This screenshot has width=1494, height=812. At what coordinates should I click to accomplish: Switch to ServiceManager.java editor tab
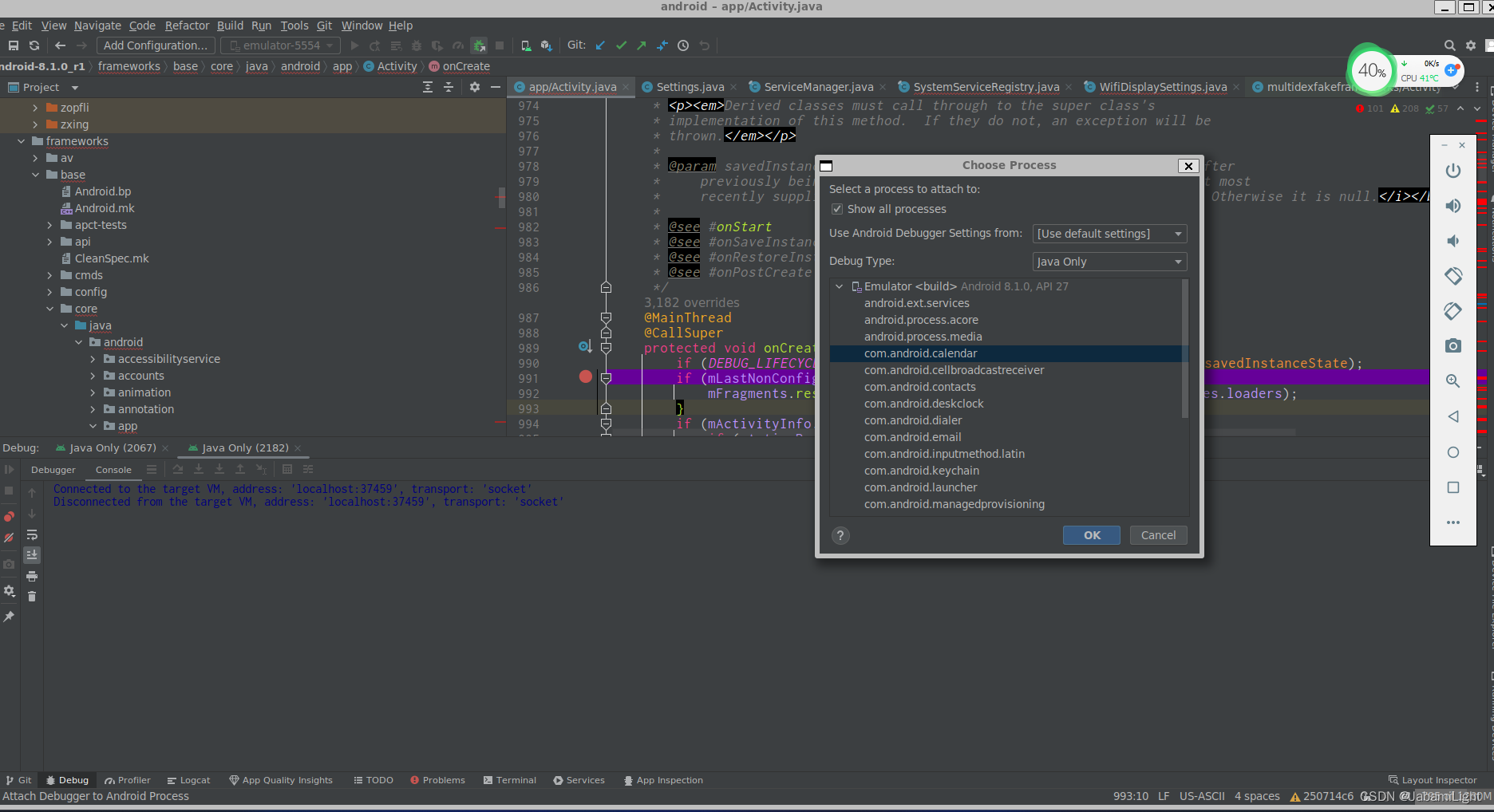coord(818,87)
